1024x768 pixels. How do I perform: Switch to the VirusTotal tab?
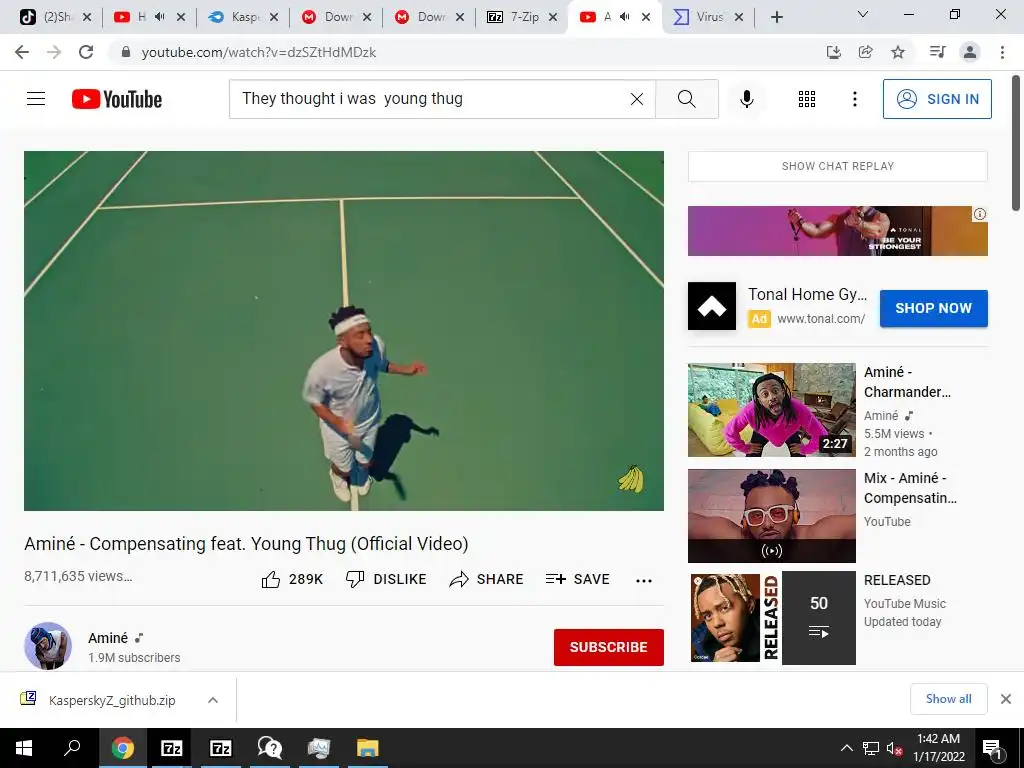[709, 17]
